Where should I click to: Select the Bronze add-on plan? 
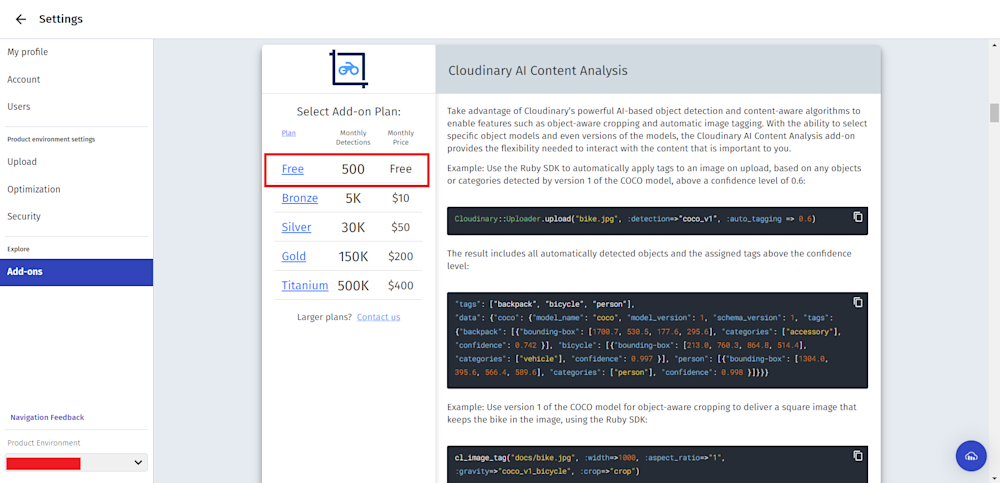[x=300, y=198]
